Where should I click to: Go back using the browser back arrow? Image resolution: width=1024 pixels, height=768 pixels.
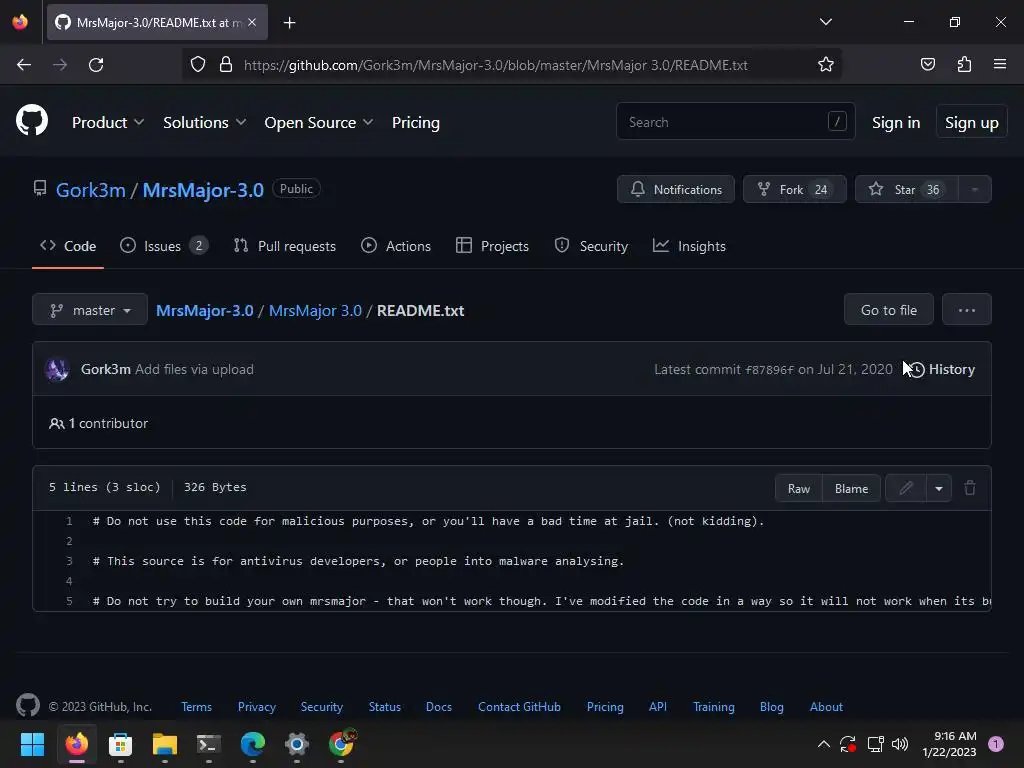pos(24,65)
